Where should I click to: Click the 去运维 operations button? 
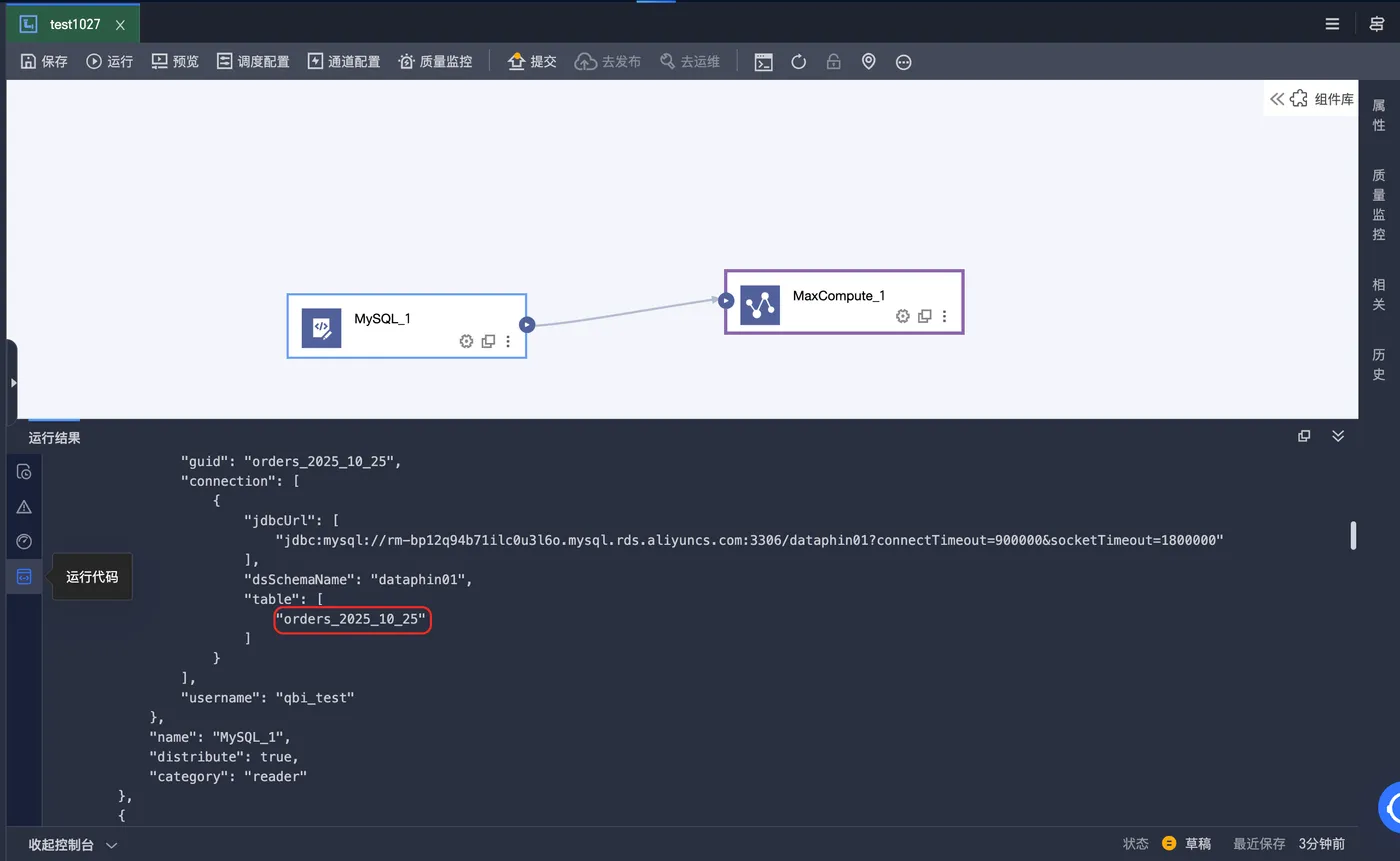690,61
